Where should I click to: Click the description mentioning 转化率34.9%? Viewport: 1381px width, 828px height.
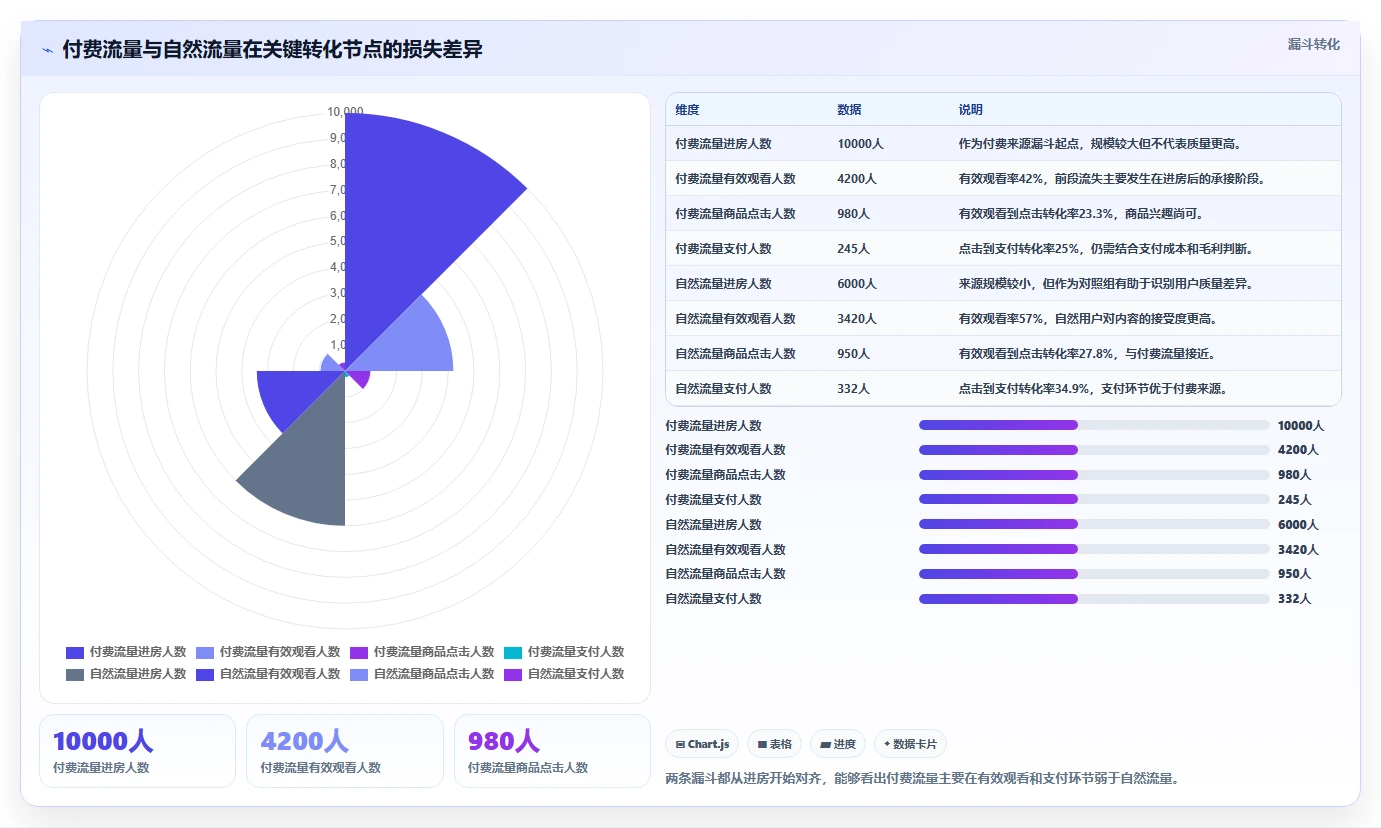(1093, 389)
